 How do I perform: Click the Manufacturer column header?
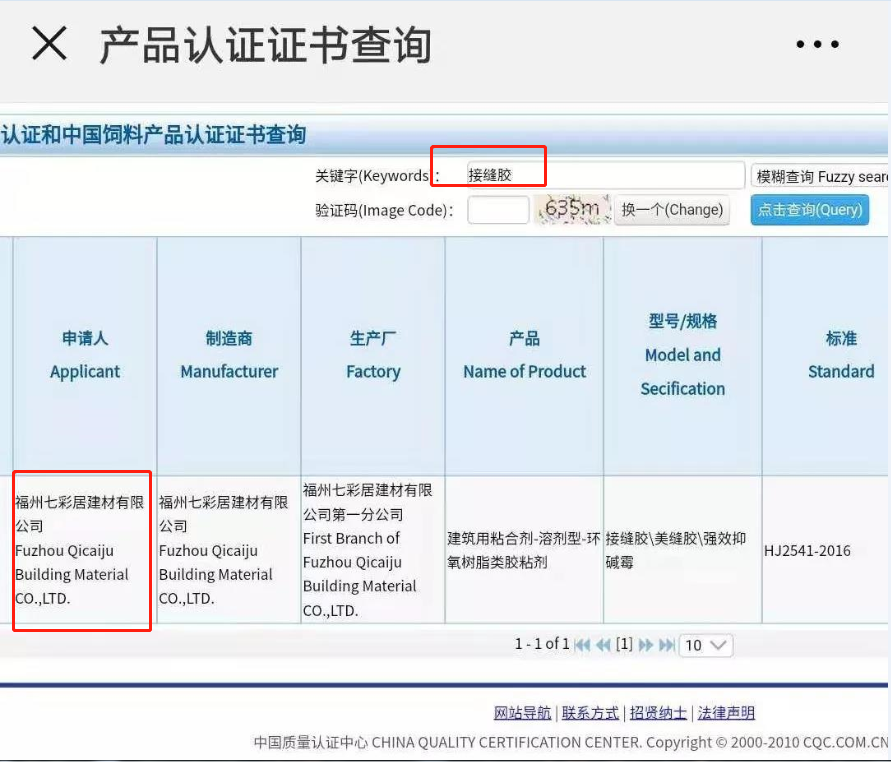point(229,355)
